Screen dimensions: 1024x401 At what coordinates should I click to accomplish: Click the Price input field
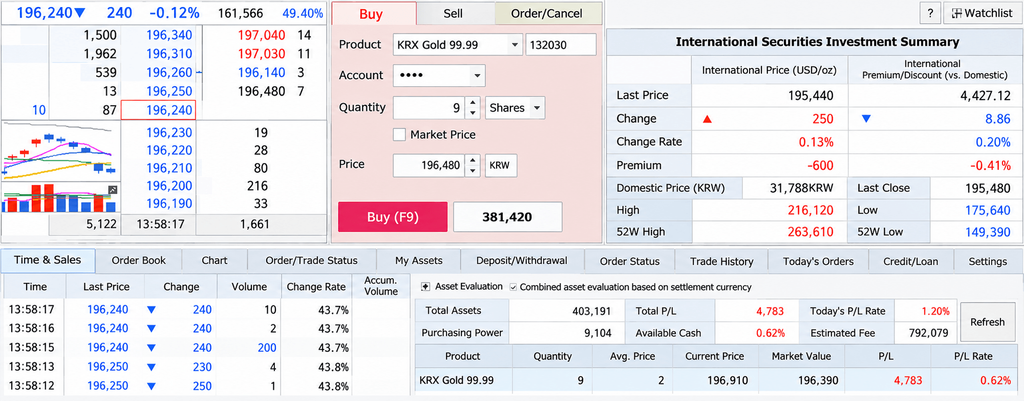click(x=429, y=166)
